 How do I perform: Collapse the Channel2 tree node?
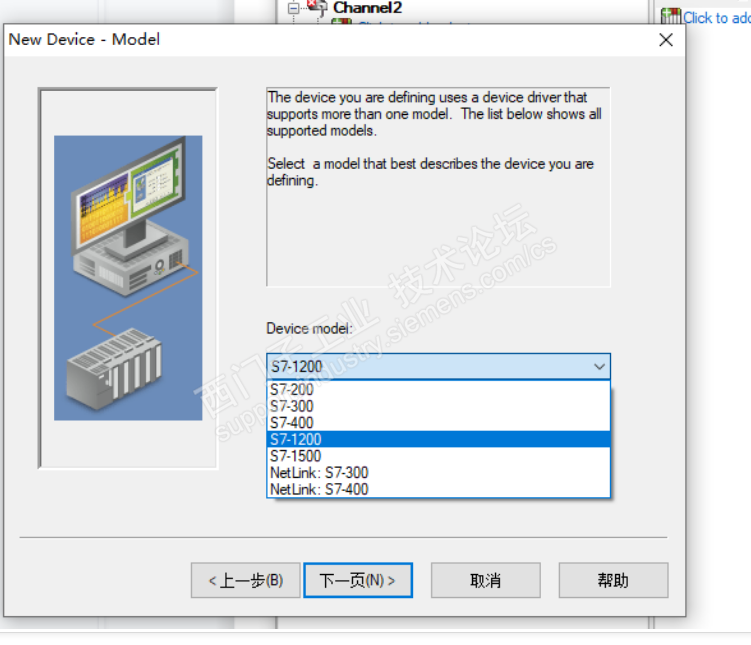(x=293, y=8)
